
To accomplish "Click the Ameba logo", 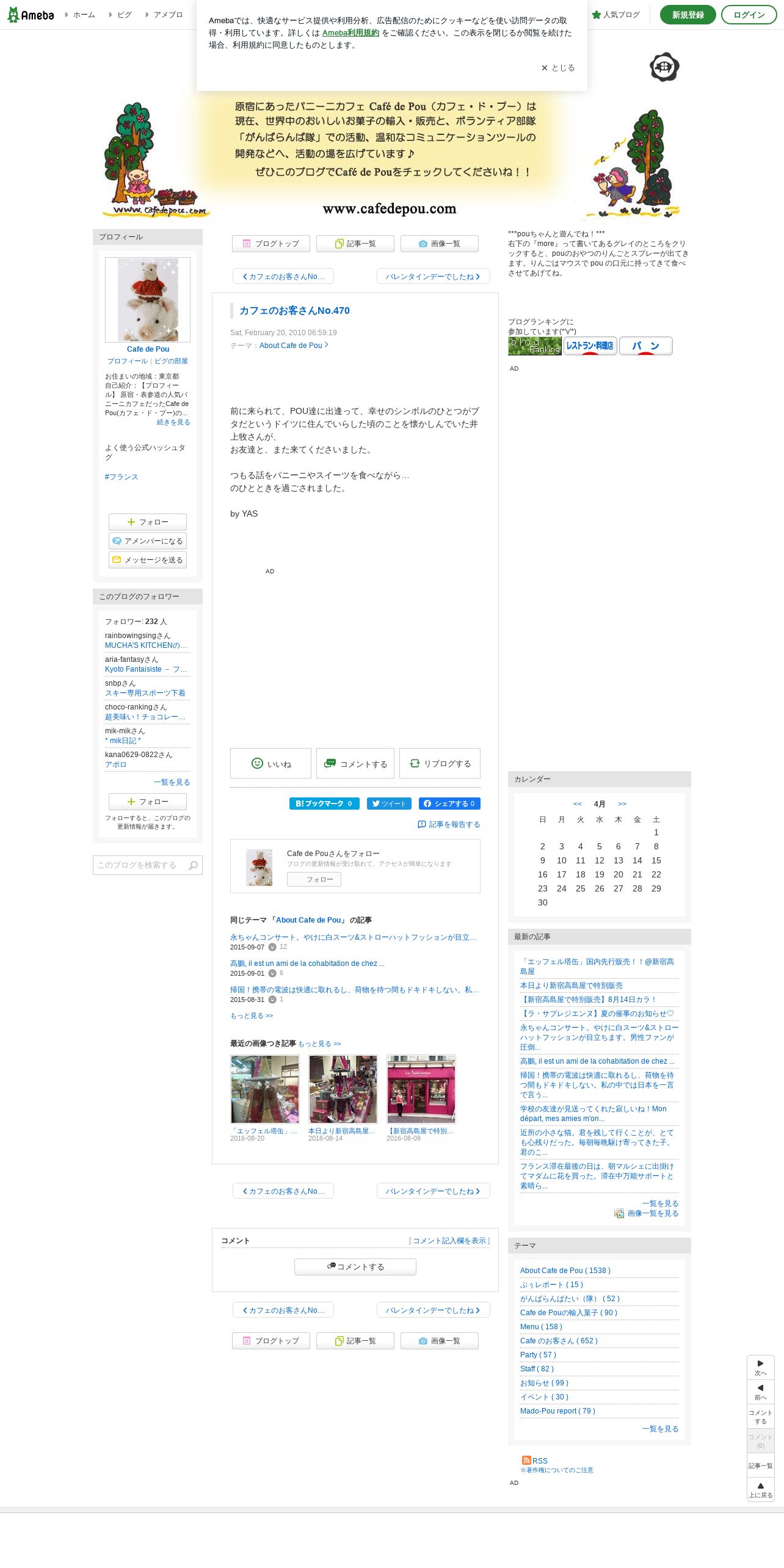I will [x=31, y=15].
